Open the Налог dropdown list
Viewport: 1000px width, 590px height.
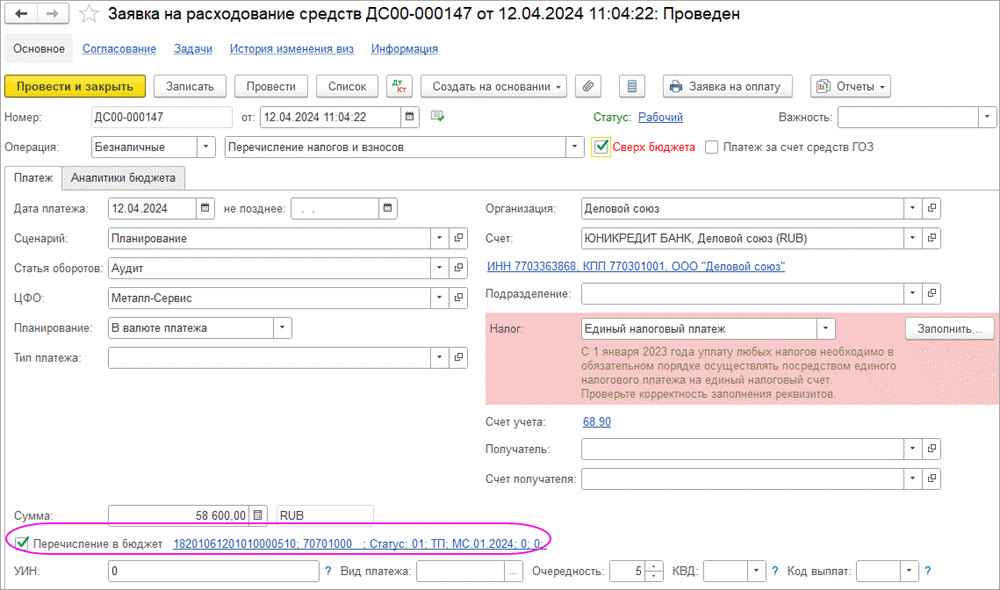[x=825, y=328]
